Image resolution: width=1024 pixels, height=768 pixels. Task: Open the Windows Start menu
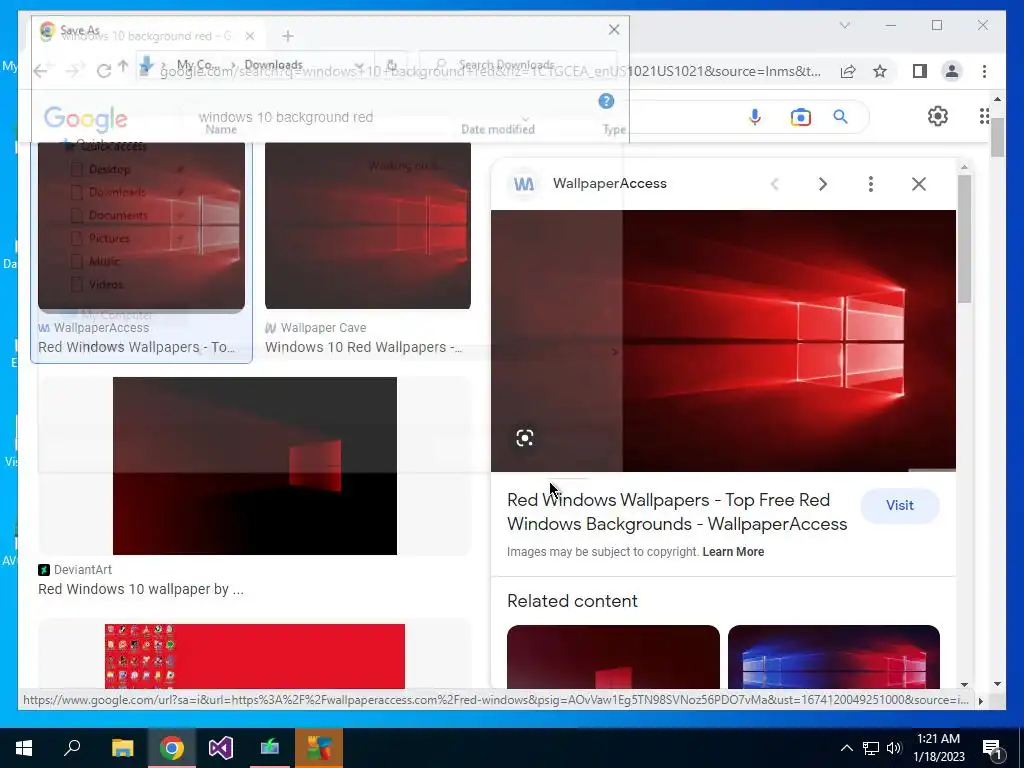tap(24, 747)
